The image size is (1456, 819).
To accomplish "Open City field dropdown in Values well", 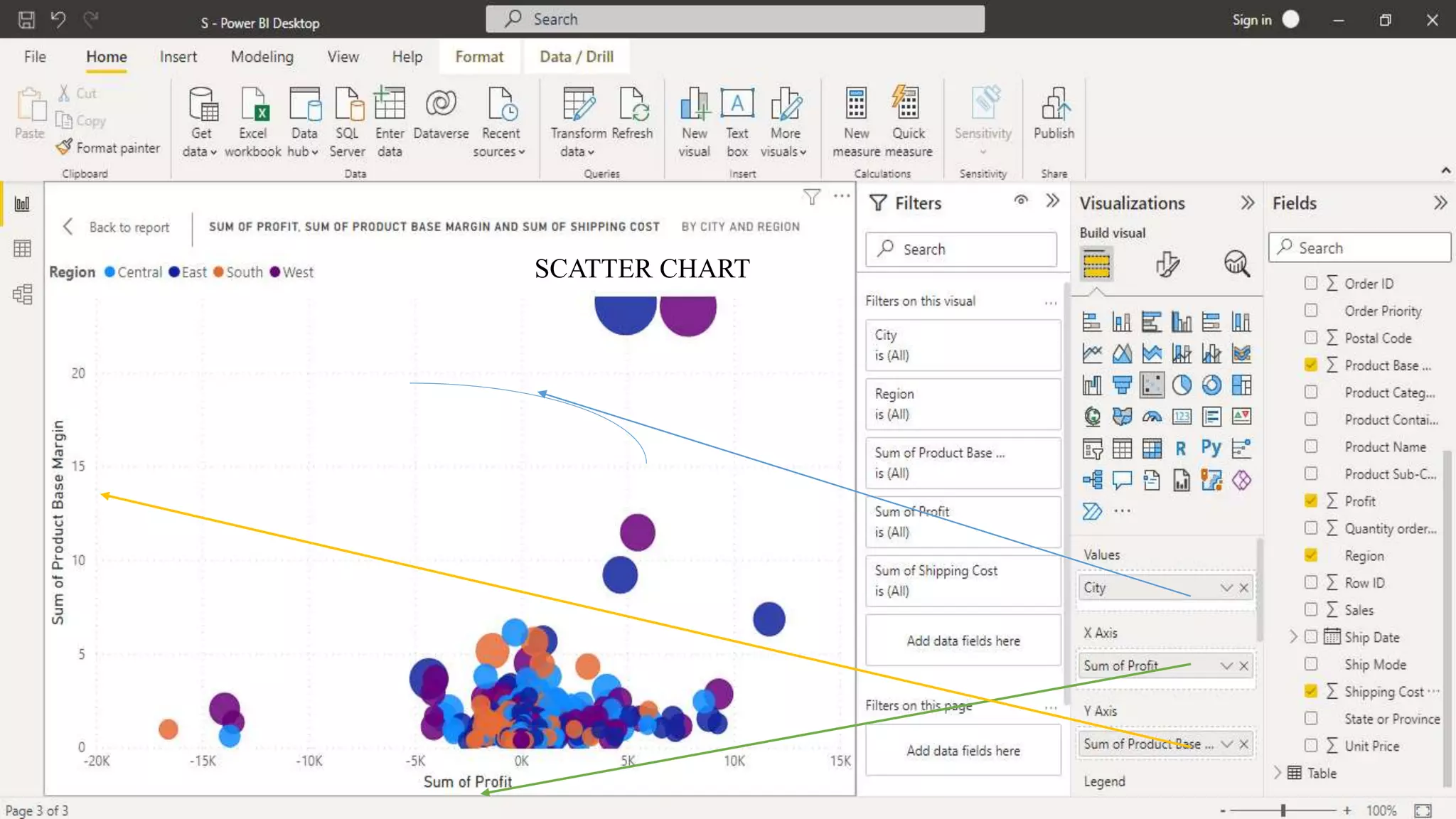I will pyautogui.click(x=1226, y=587).
